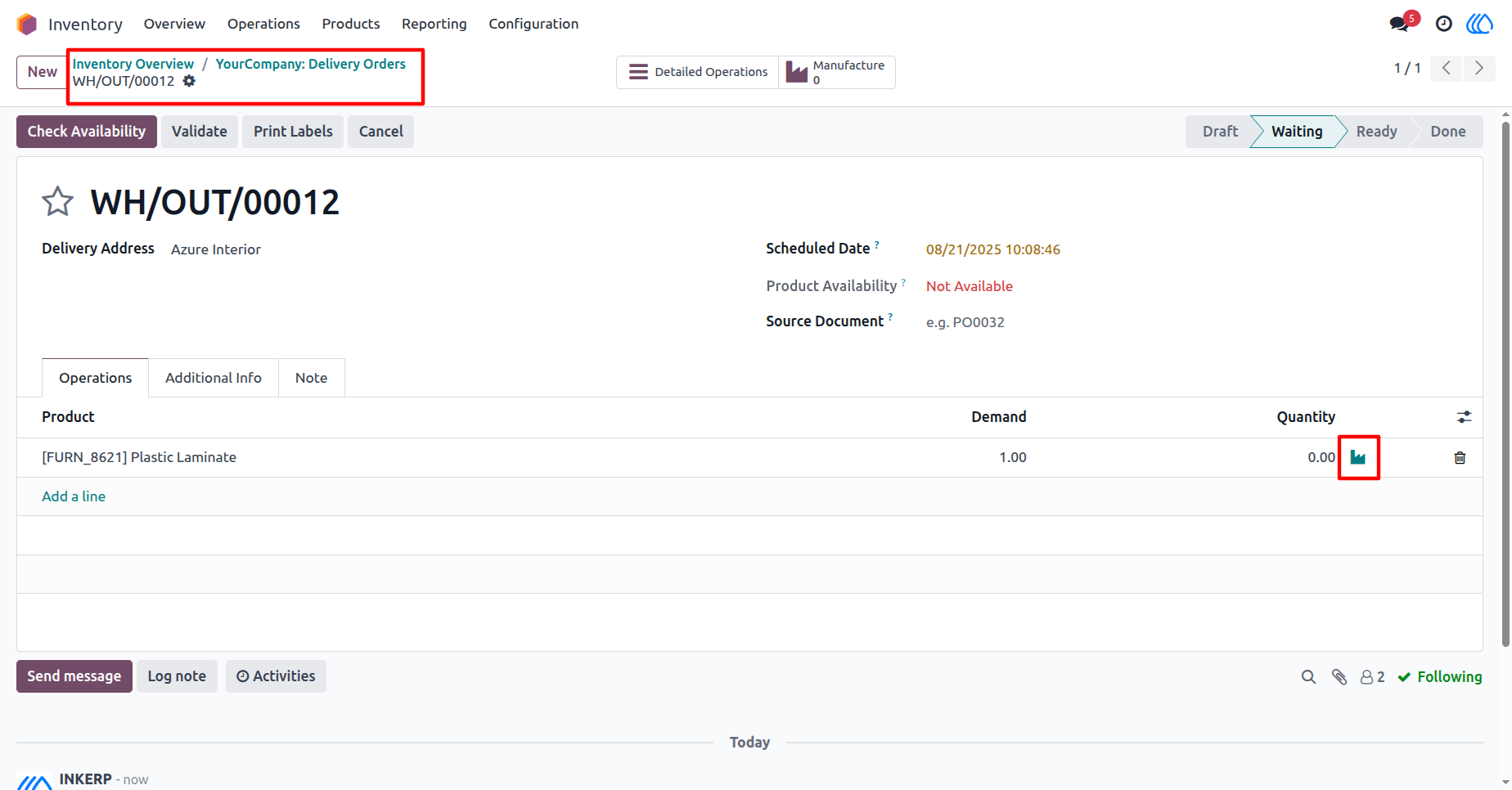Switch to the Additional Info tab

click(x=214, y=378)
